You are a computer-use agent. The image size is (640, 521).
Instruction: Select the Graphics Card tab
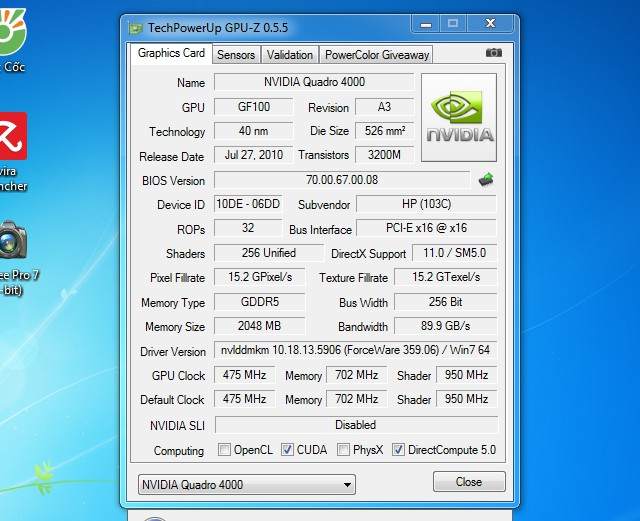171,54
